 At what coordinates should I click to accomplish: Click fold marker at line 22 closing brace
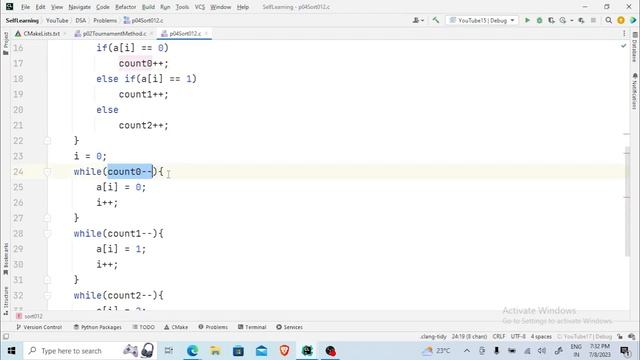(47, 141)
